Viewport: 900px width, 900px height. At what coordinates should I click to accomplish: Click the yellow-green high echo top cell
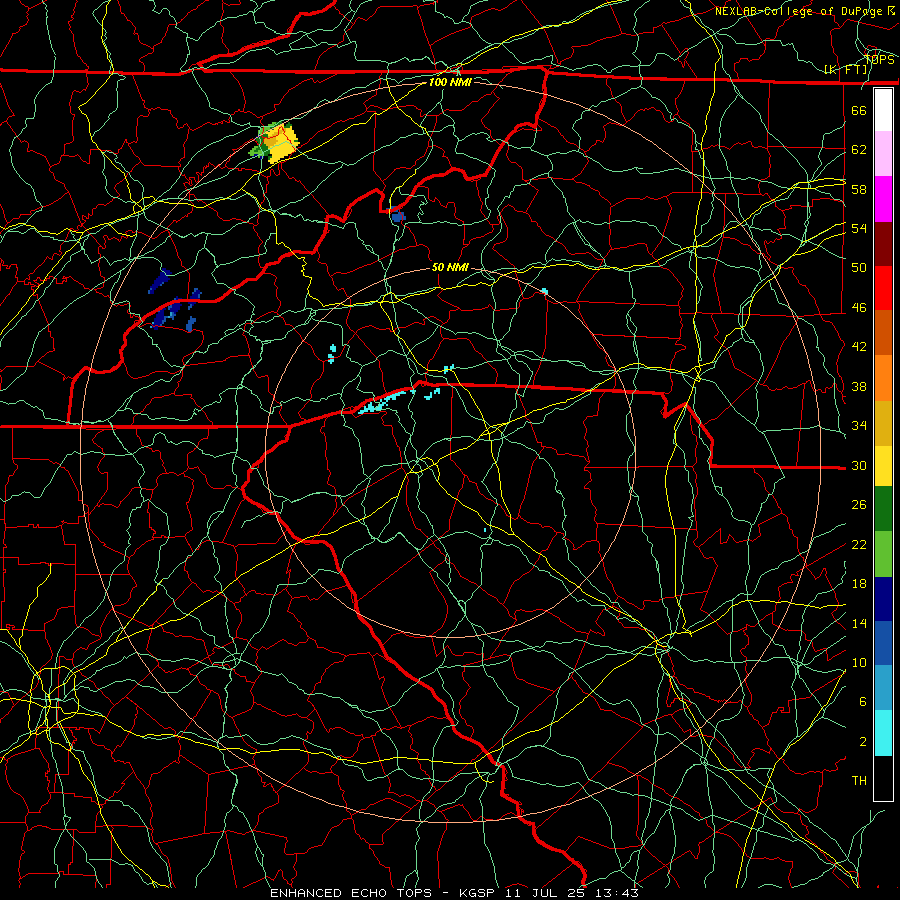click(275, 142)
